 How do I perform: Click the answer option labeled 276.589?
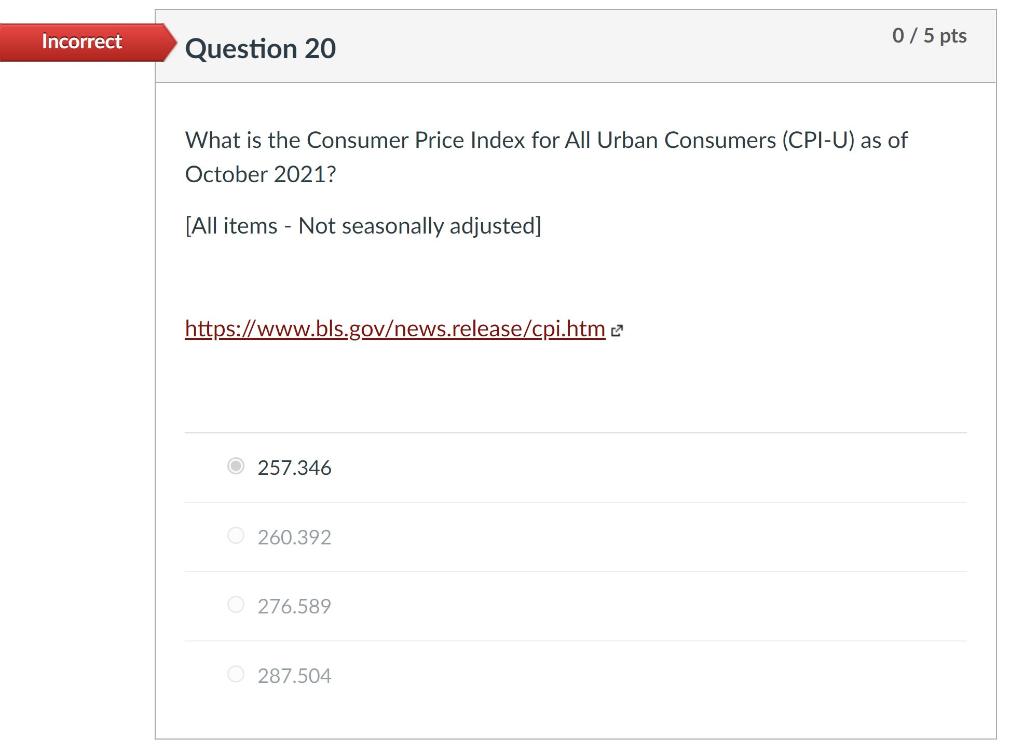point(294,606)
